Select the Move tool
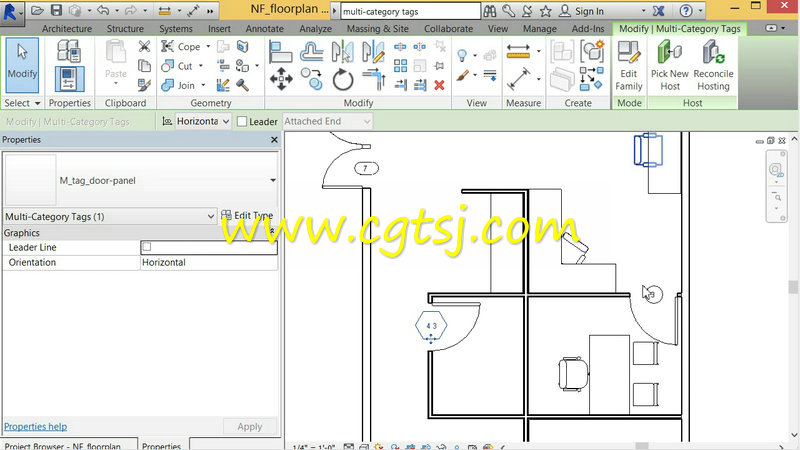Image resolution: width=800 pixels, height=450 pixels. (x=281, y=80)
